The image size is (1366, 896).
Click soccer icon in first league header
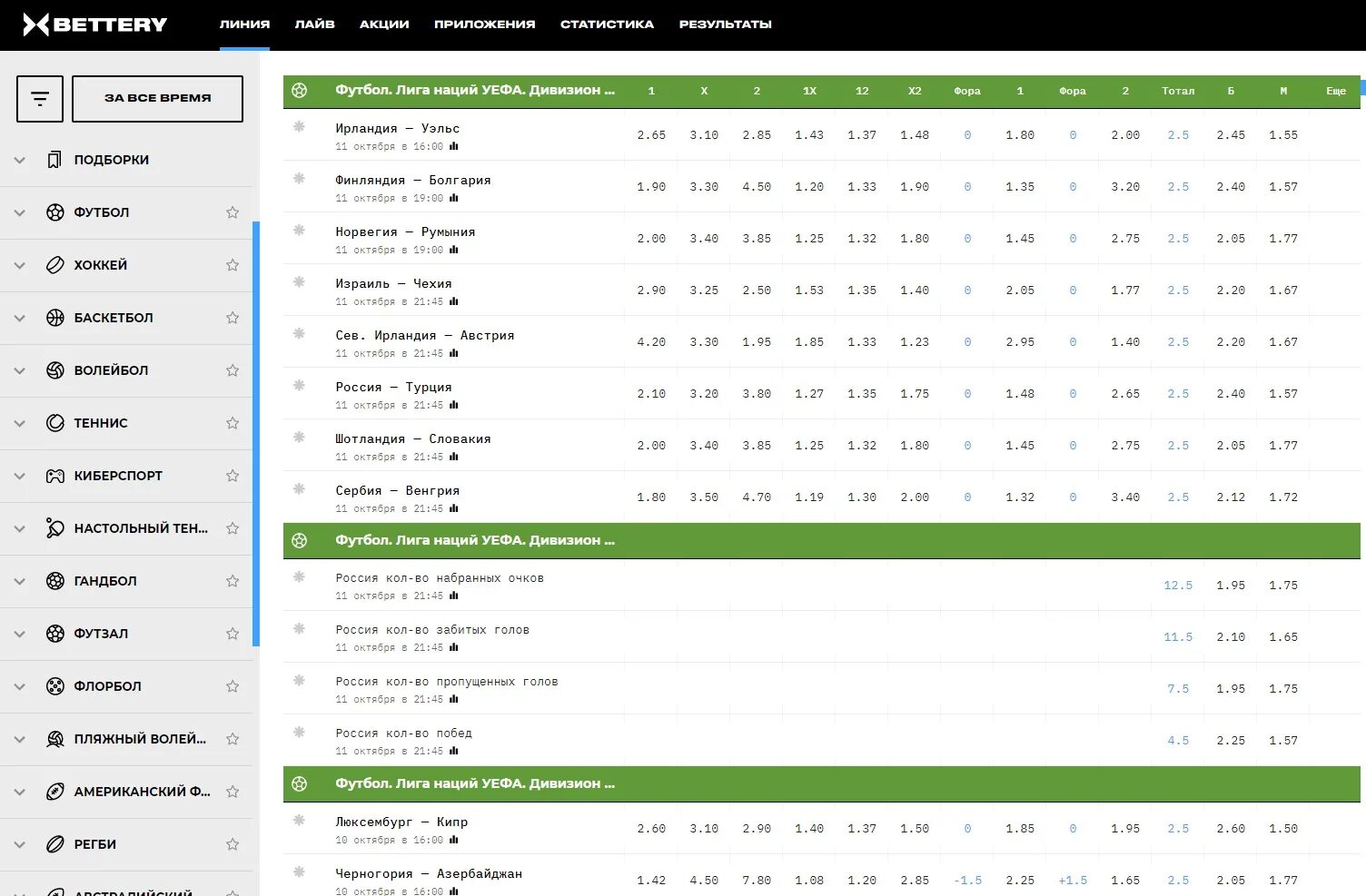click(x=299, y=91)
